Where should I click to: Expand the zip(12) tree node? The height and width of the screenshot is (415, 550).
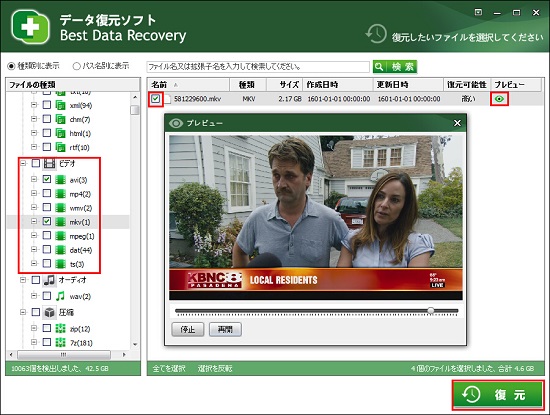[x=34, y=328]
